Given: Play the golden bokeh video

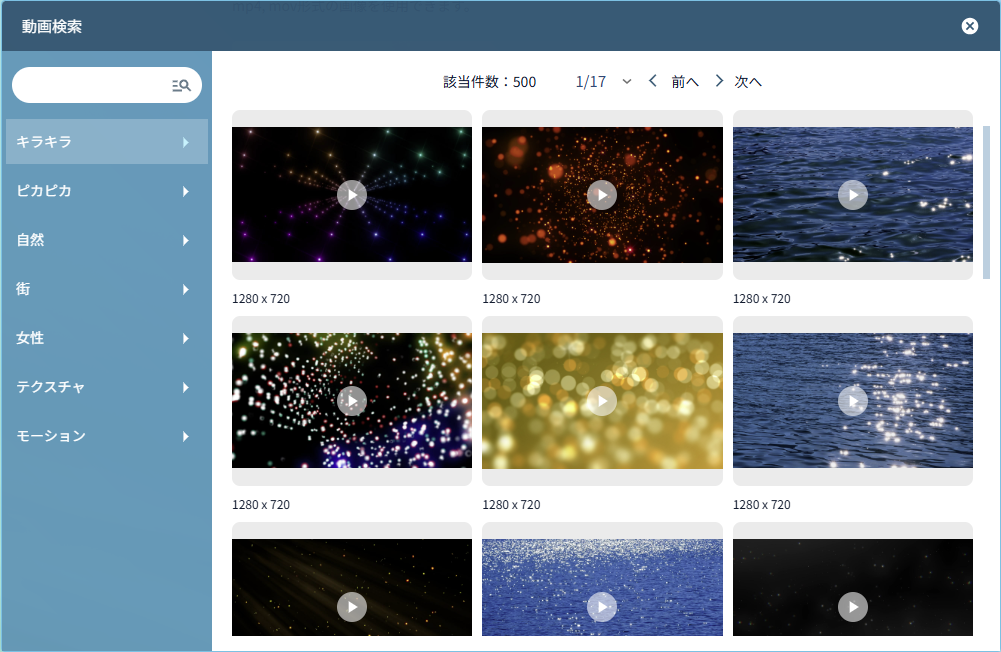Looking at the screenshot, I should point(602,401).
